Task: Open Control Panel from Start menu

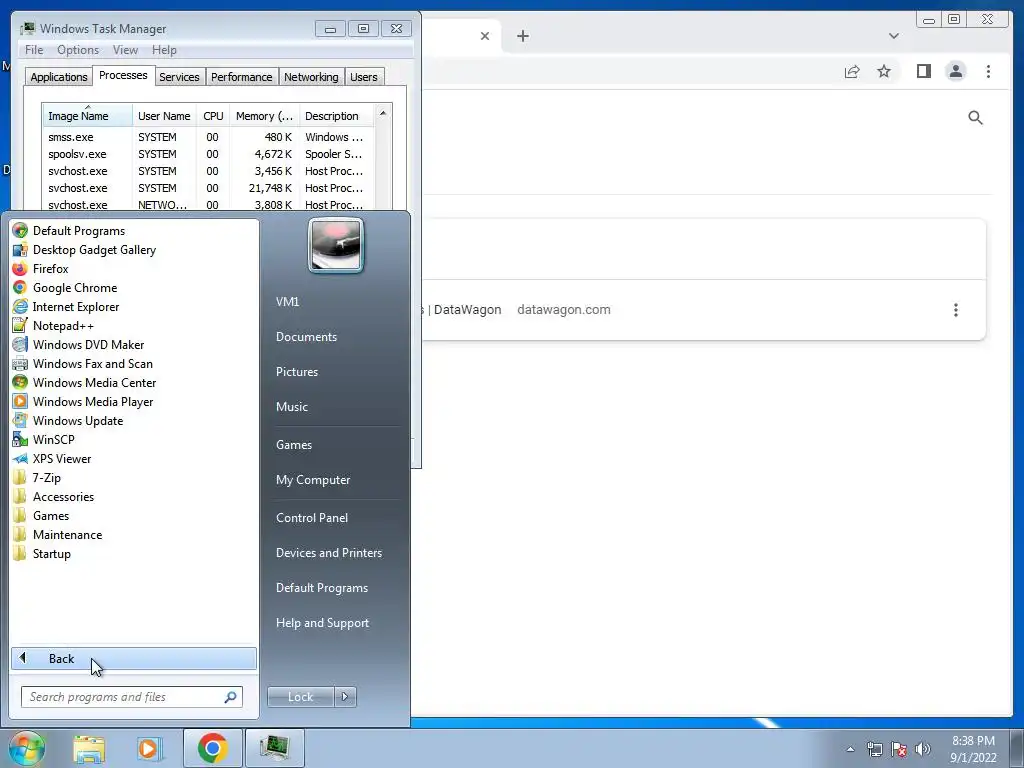Action: coord(312,517)
